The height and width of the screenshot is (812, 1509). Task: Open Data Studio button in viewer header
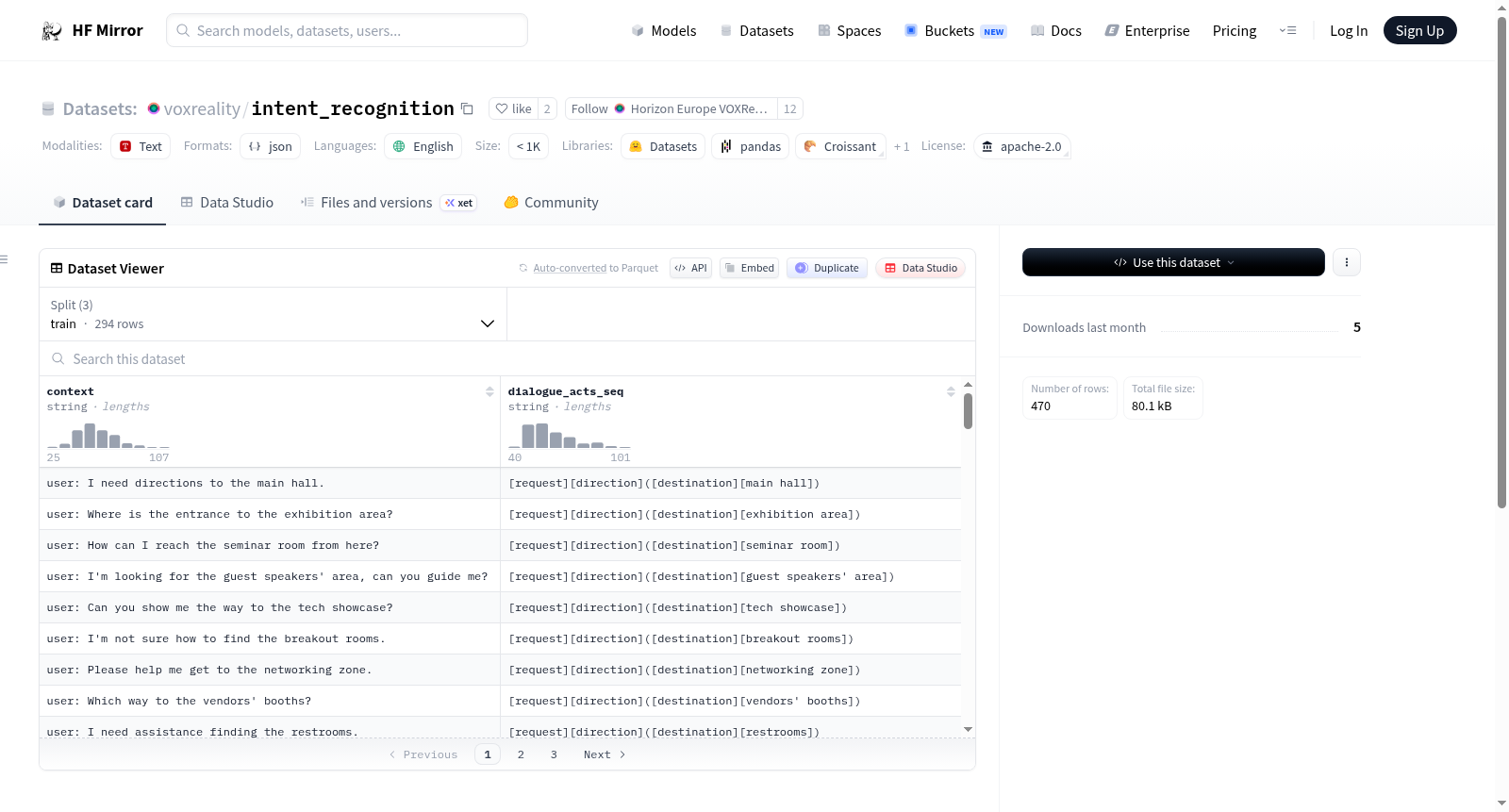coord(920,268)
